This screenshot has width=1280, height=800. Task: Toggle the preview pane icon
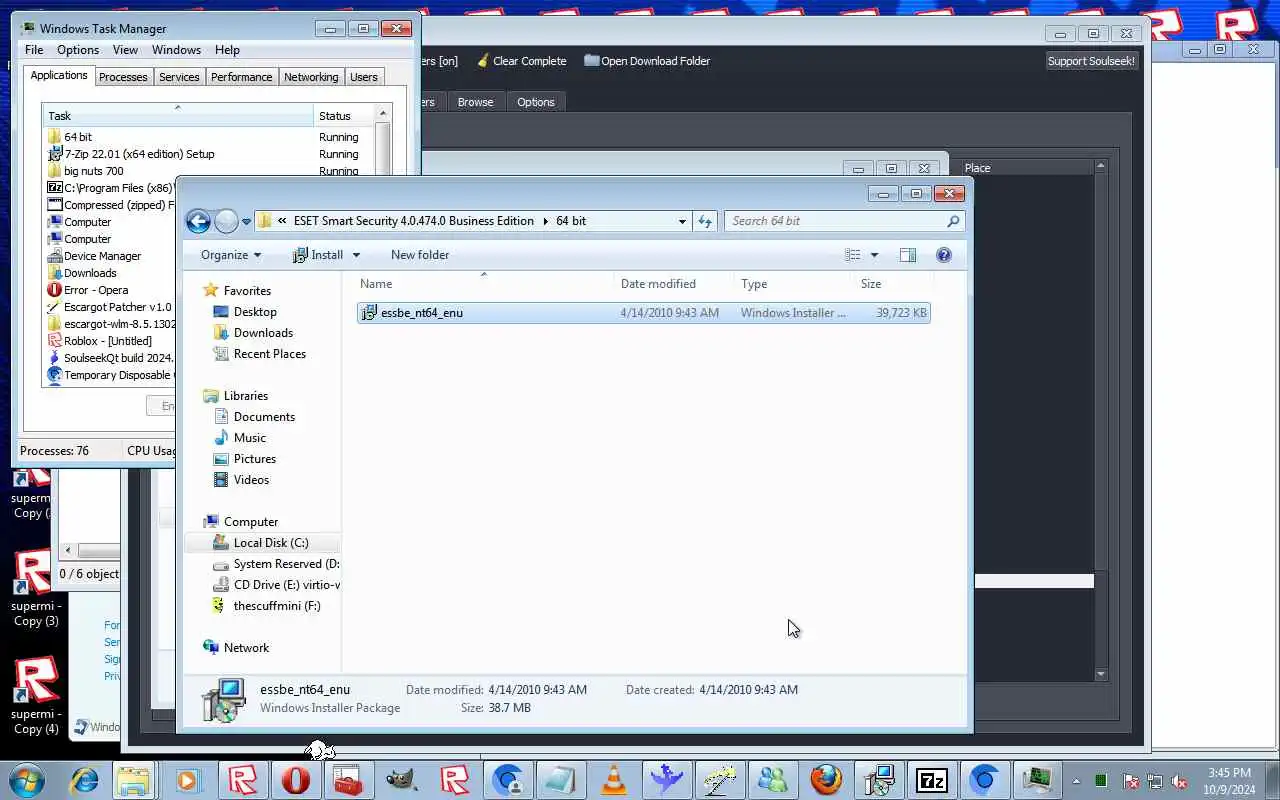pos(908,255)
